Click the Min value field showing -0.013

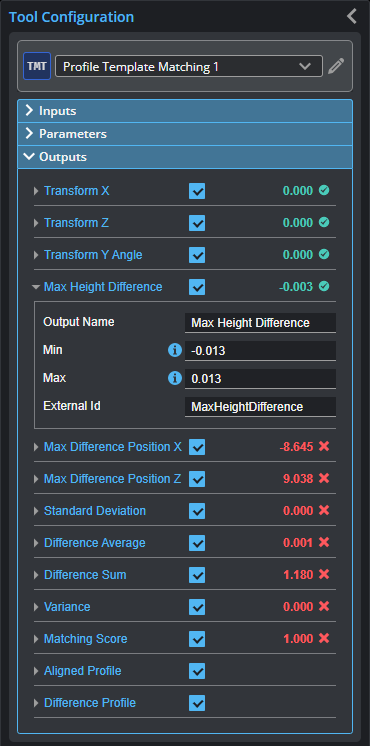(260, 351)
